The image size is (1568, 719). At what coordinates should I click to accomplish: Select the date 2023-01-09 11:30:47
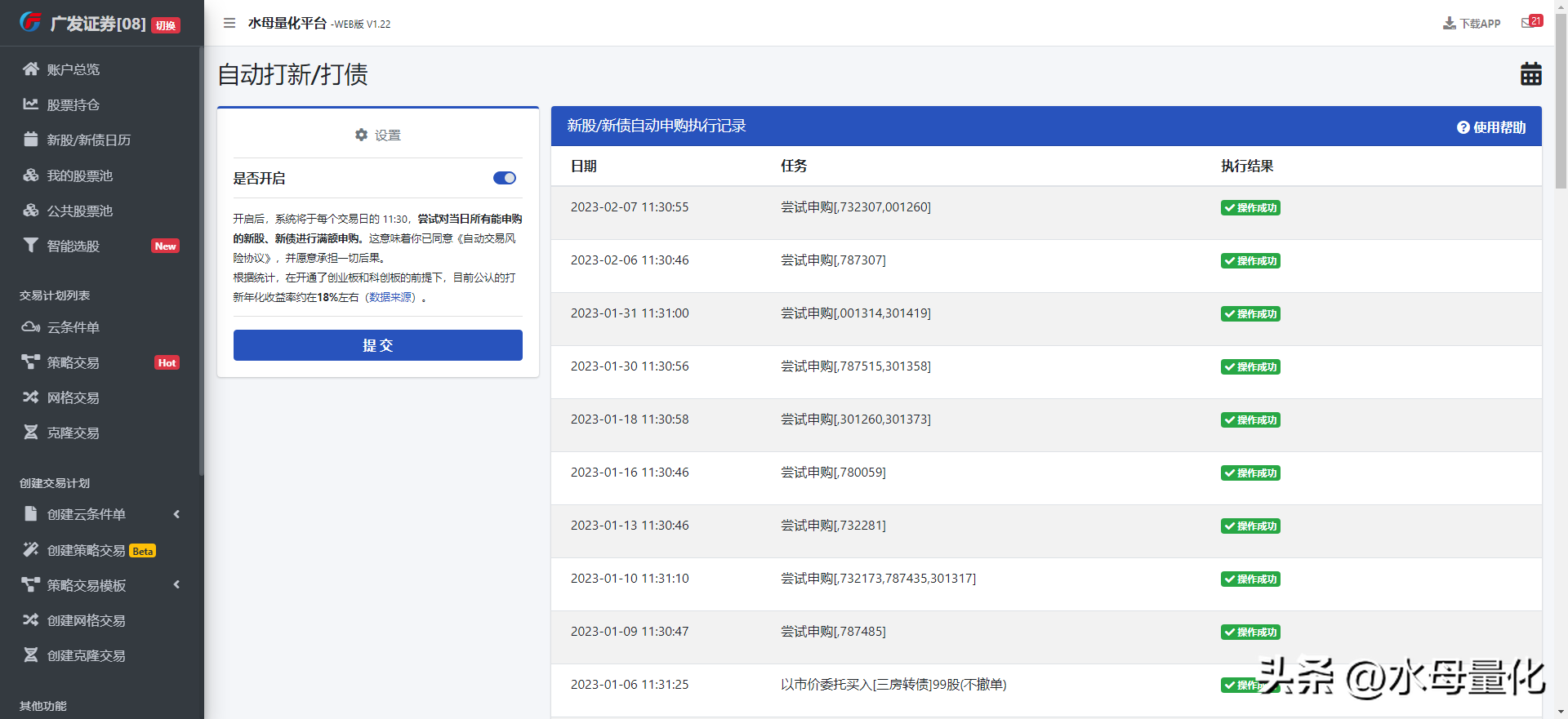(630, 632)
